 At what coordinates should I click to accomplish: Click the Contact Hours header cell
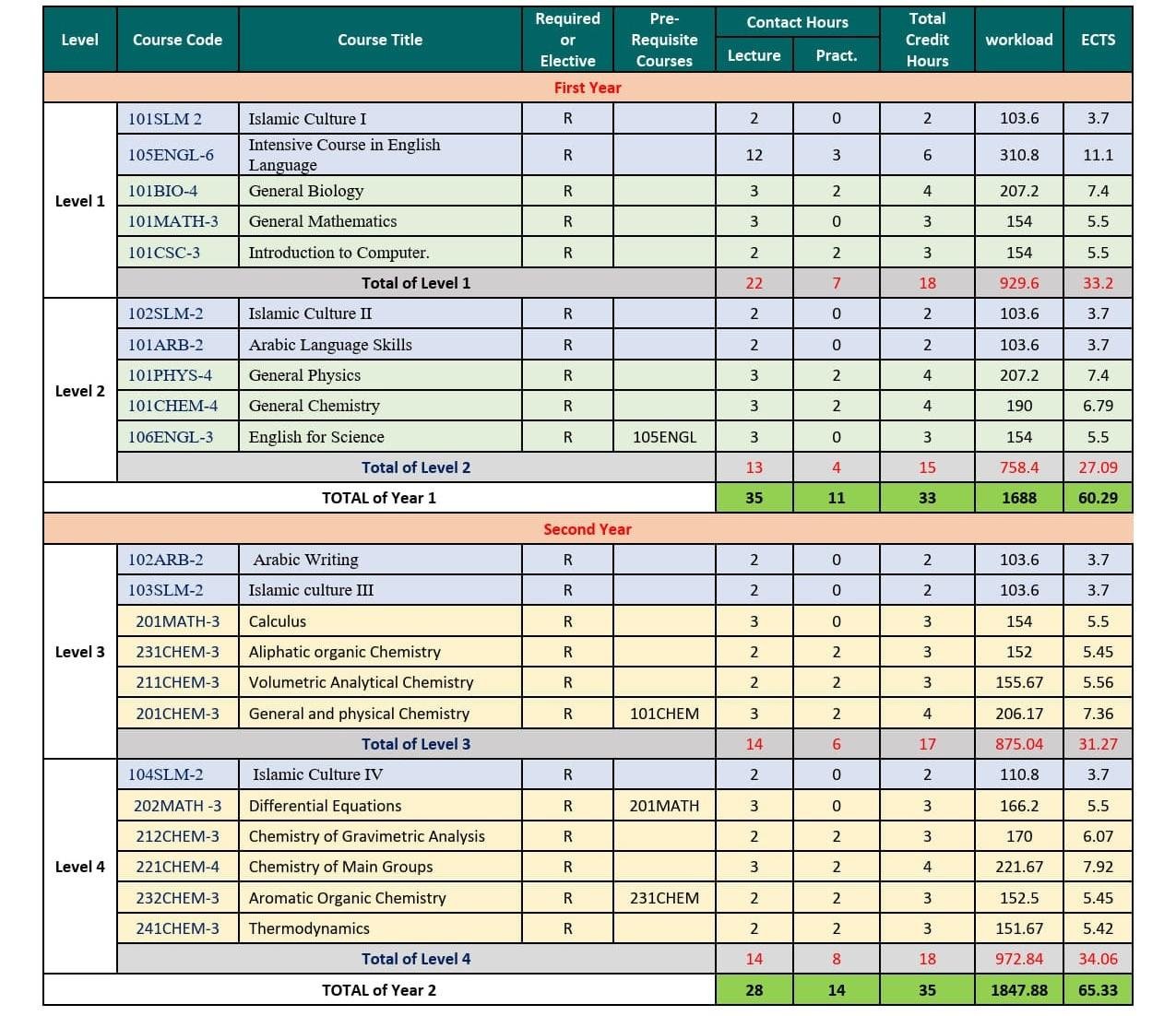[x=797, y=22]
